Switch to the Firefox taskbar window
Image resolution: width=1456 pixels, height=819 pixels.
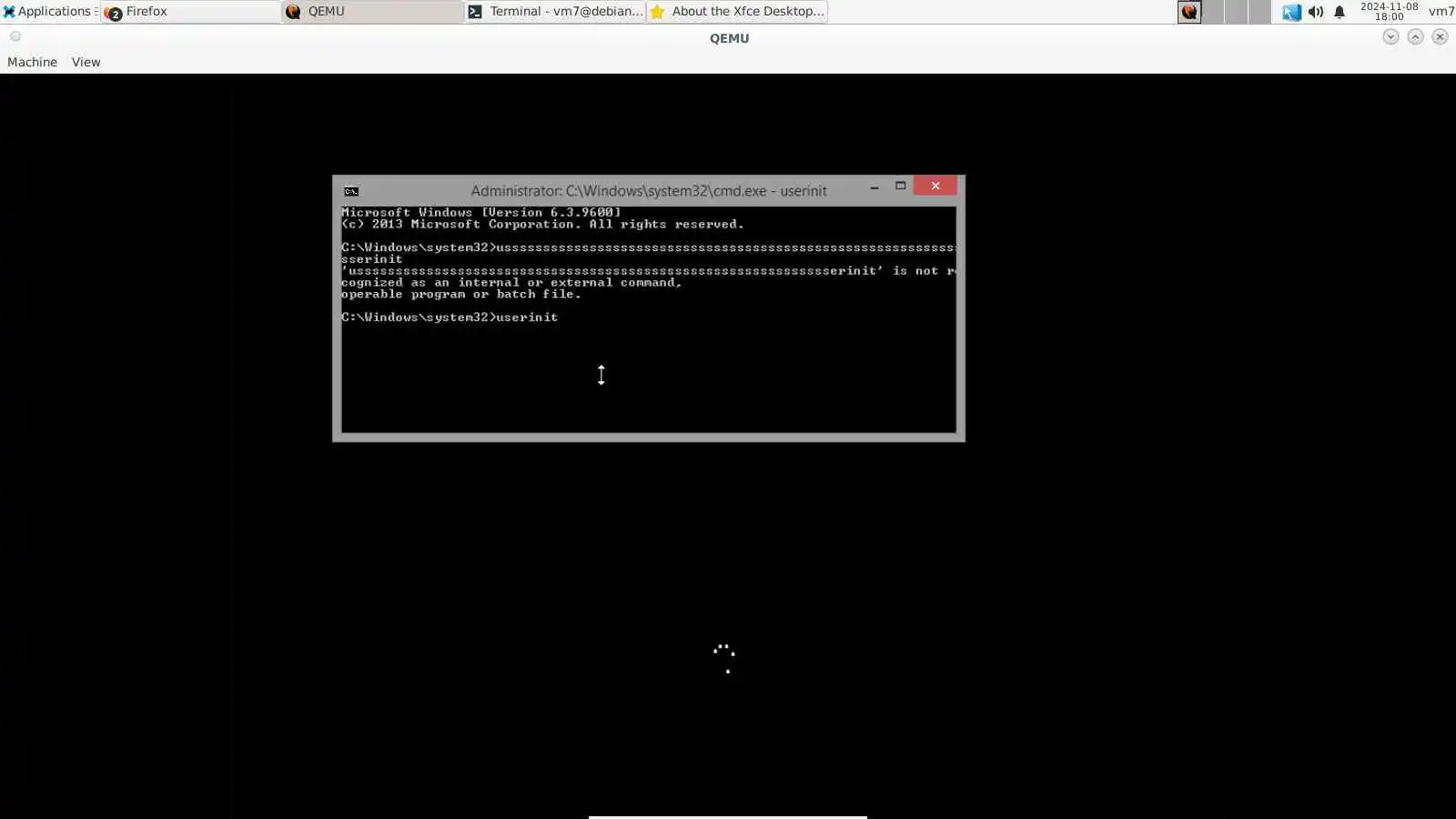[190, 11]
